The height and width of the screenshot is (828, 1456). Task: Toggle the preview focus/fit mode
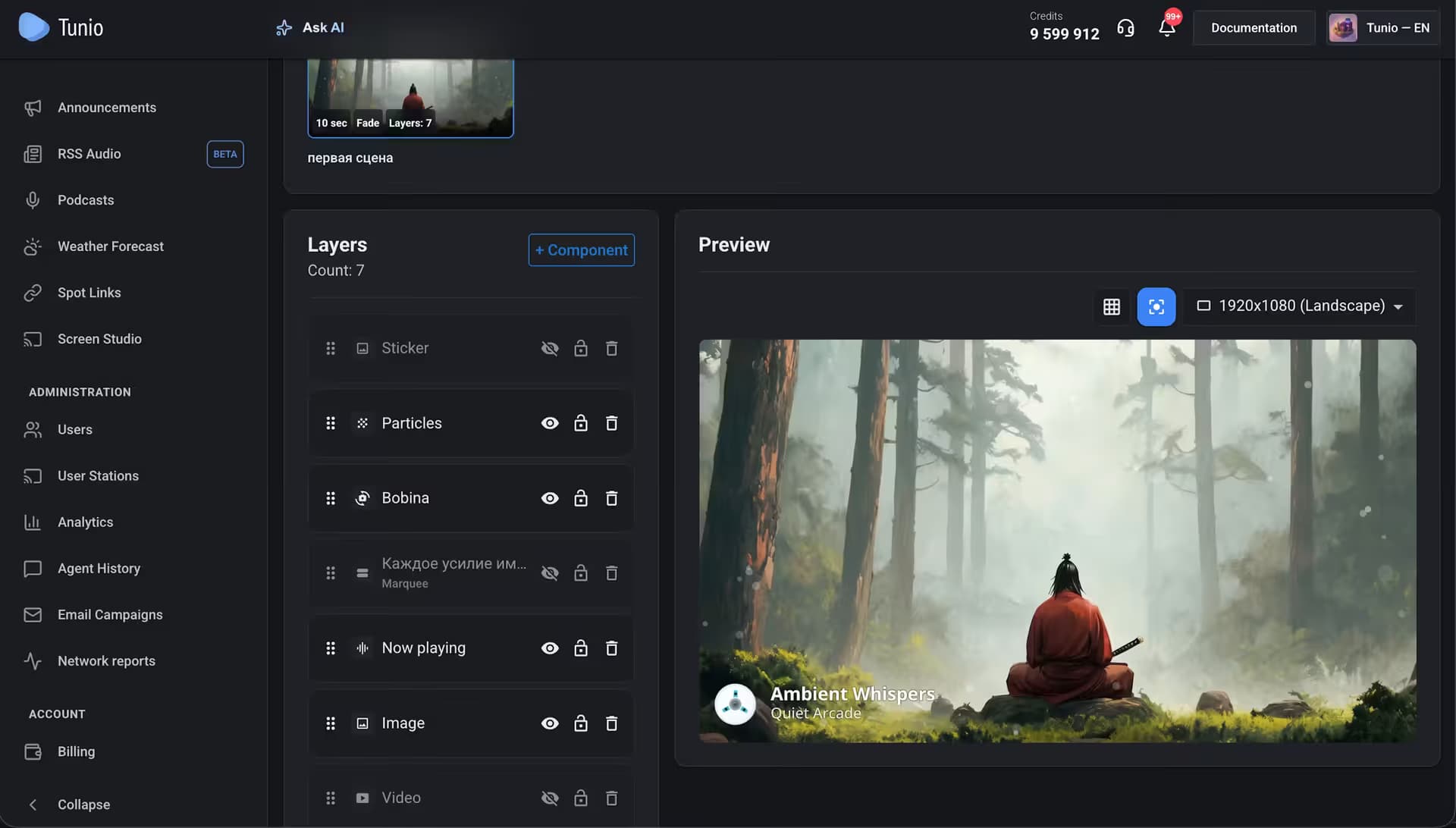coord(1156,307)
